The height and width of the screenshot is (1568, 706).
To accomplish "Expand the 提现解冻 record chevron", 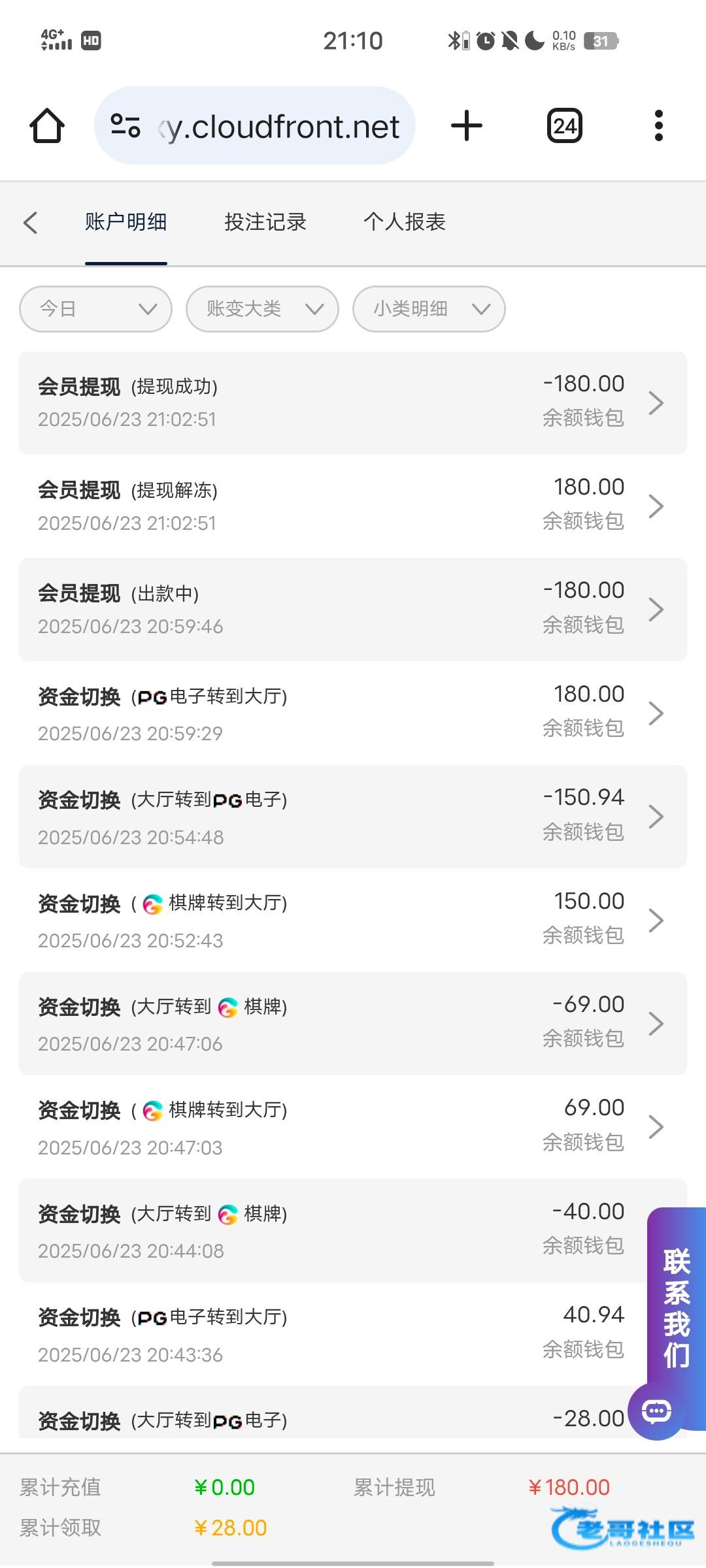I will tap(656, 506).
